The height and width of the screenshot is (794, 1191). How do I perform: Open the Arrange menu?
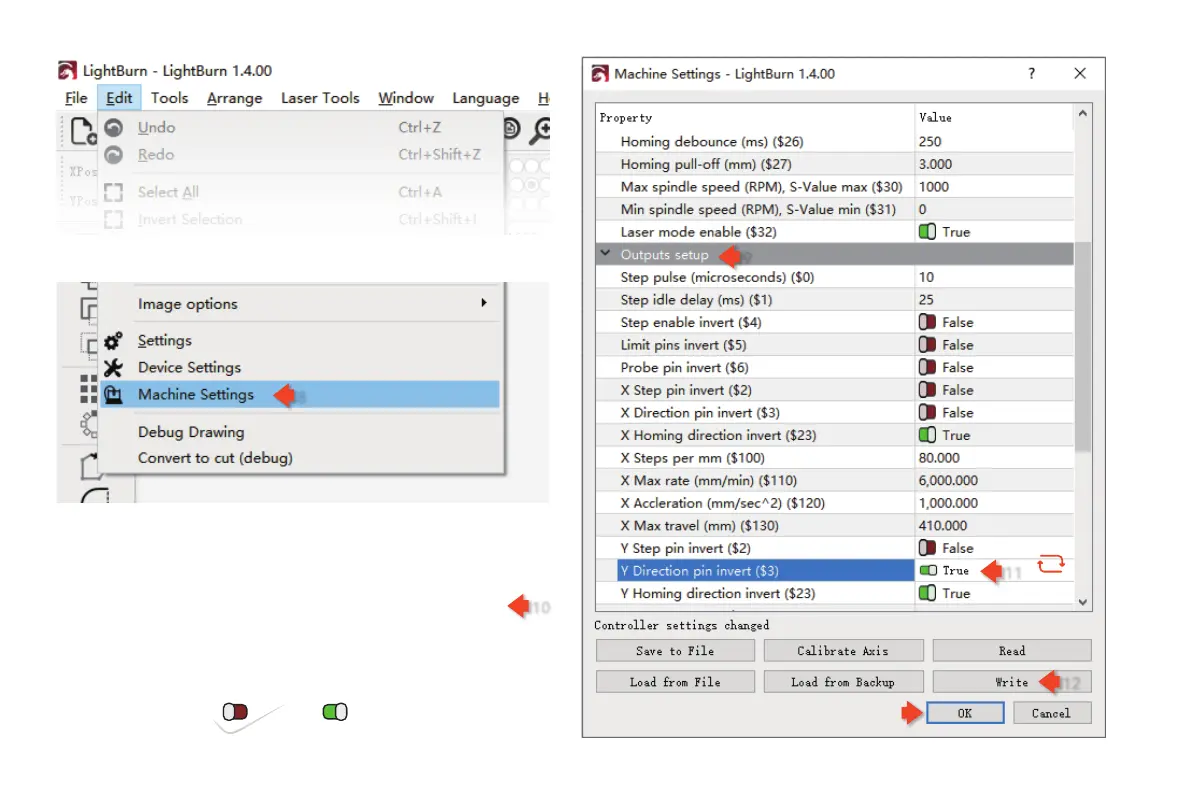pyautogui.click(x=234, y=98)
